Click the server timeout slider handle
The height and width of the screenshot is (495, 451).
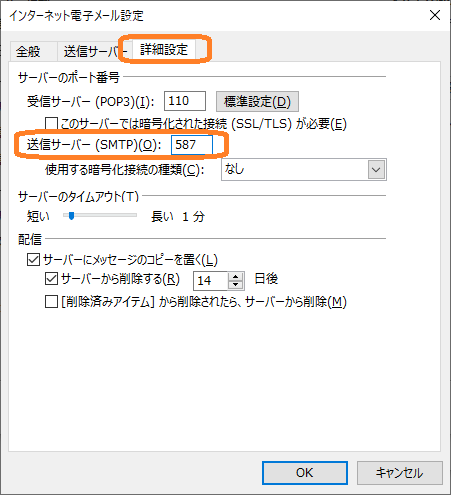click(71, 216)
